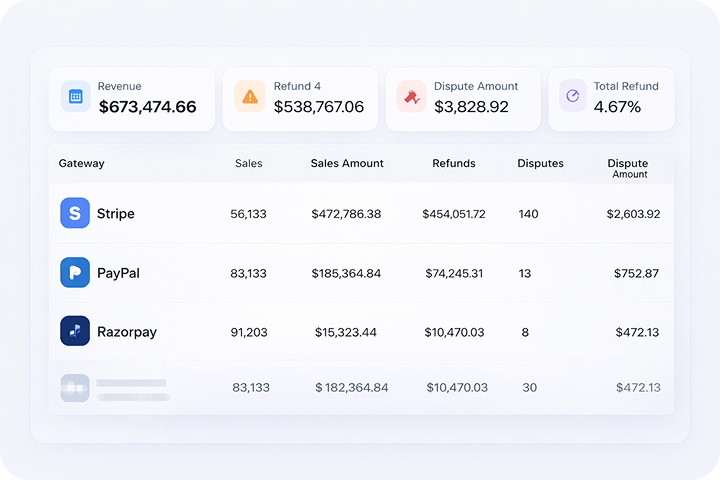This screenshot has width=720, height=480.
Task: Click the Total Refund circular gauge icon
Action: [x=573, y=97]
